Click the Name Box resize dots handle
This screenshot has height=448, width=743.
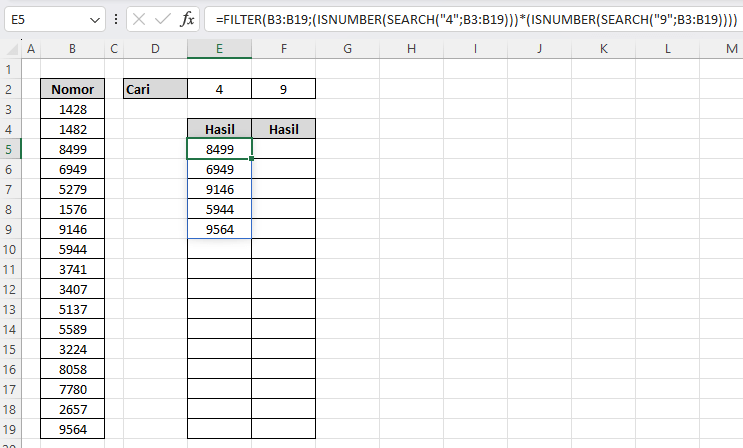click(x=116, y=19)
